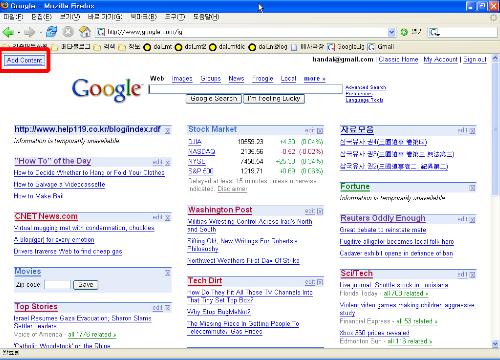Go back with the green Back arrow

pos(8,32)
